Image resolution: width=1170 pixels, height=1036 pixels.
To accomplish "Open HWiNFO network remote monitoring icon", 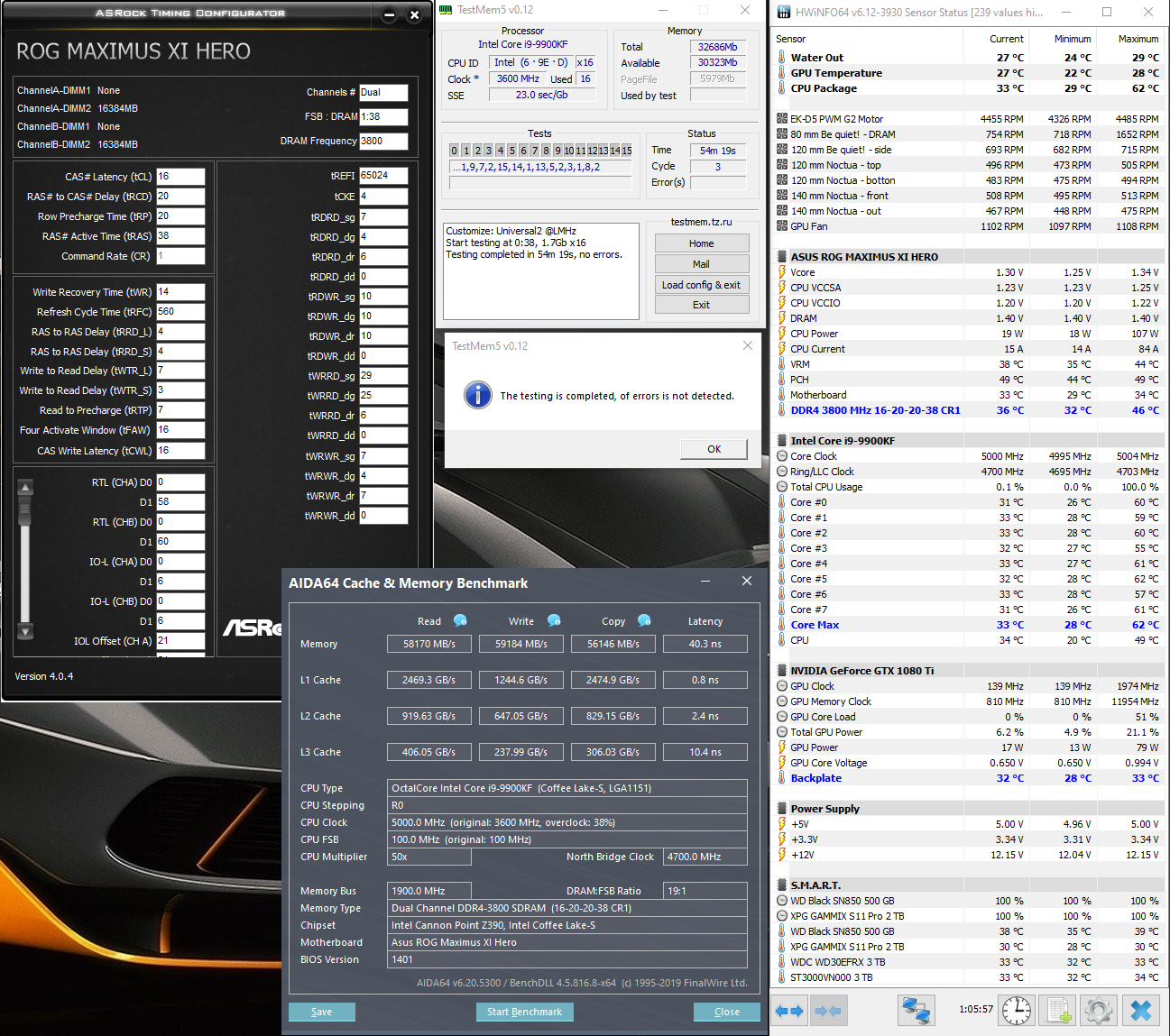I will coord(916,1010).
